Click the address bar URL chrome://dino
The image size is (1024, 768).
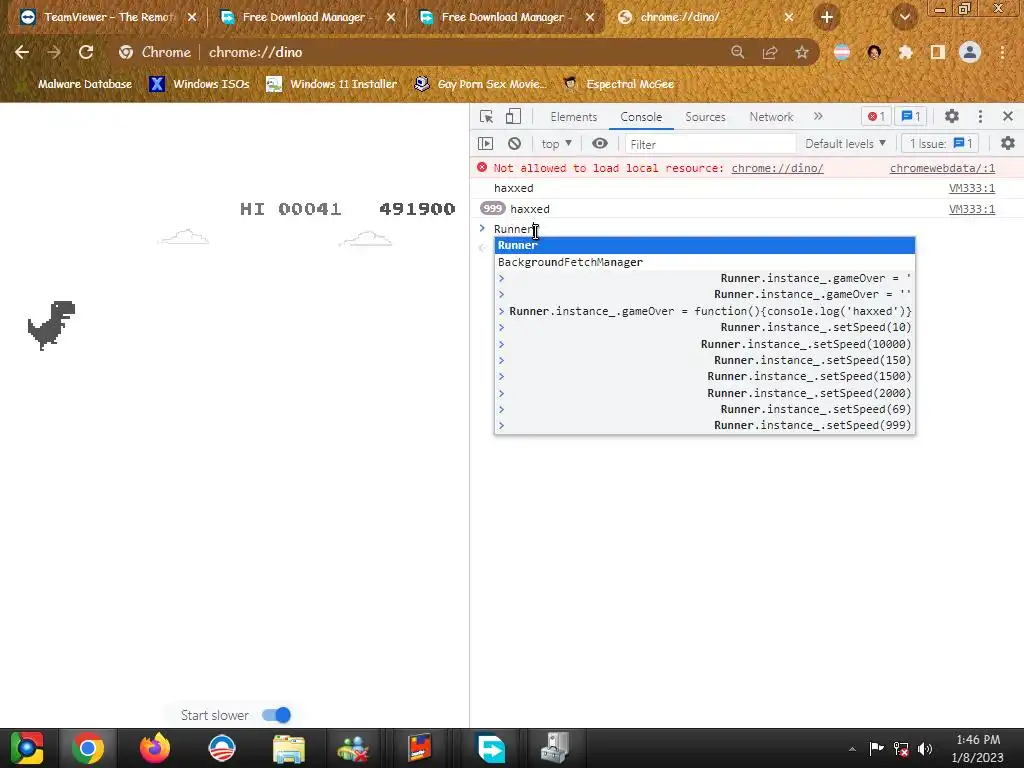coord(255,52)
